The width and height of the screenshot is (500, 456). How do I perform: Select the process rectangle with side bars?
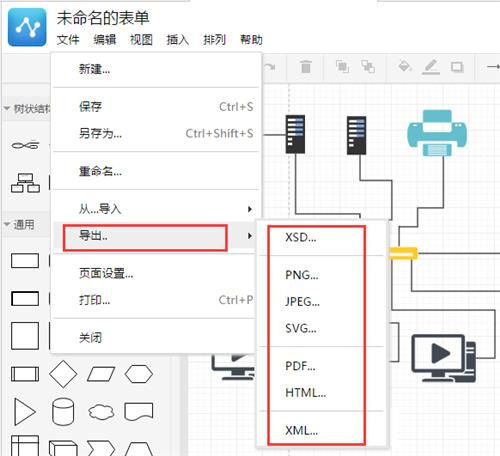tap(25, 374)
